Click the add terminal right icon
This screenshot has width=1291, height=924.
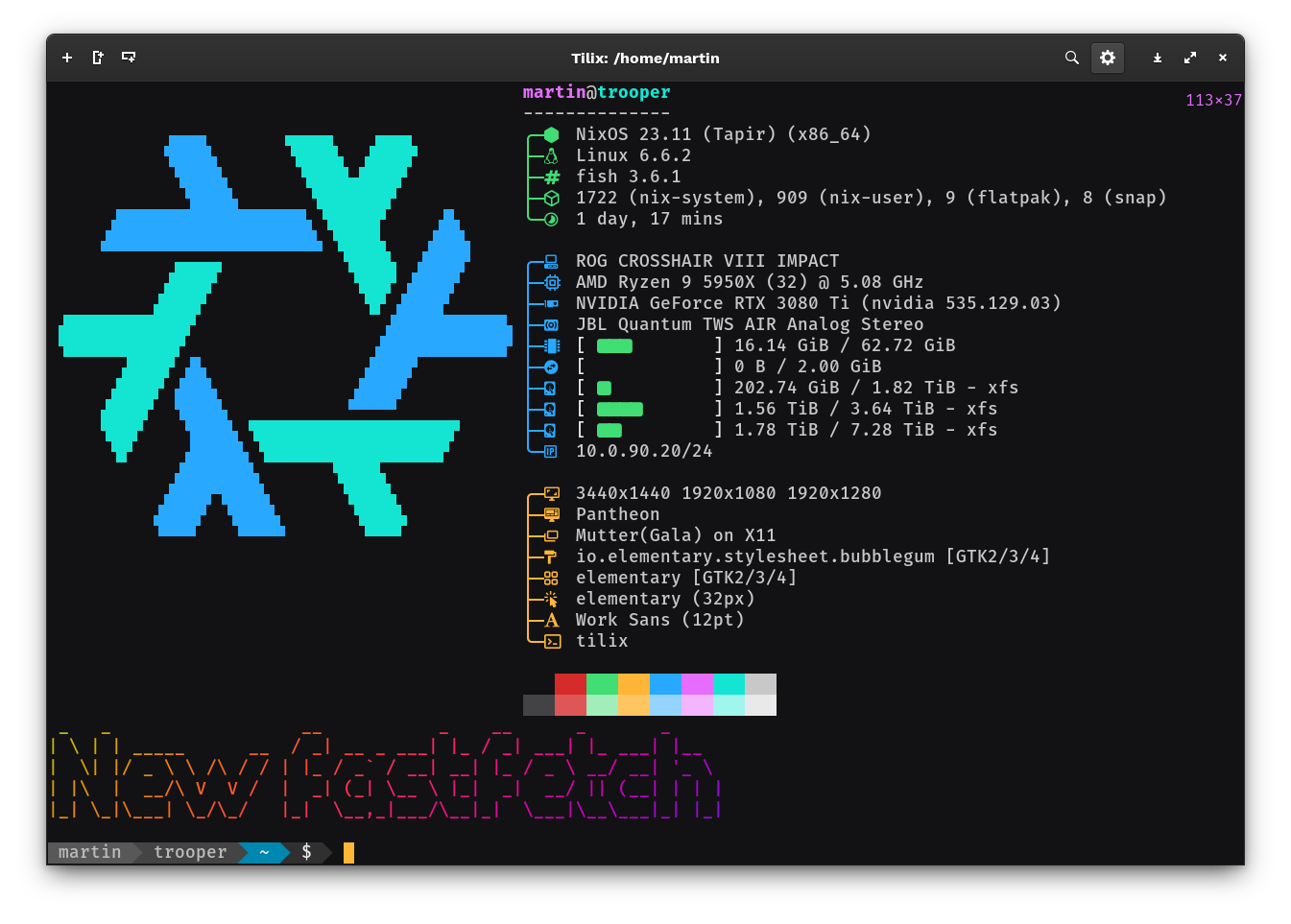tap(98, 58)
